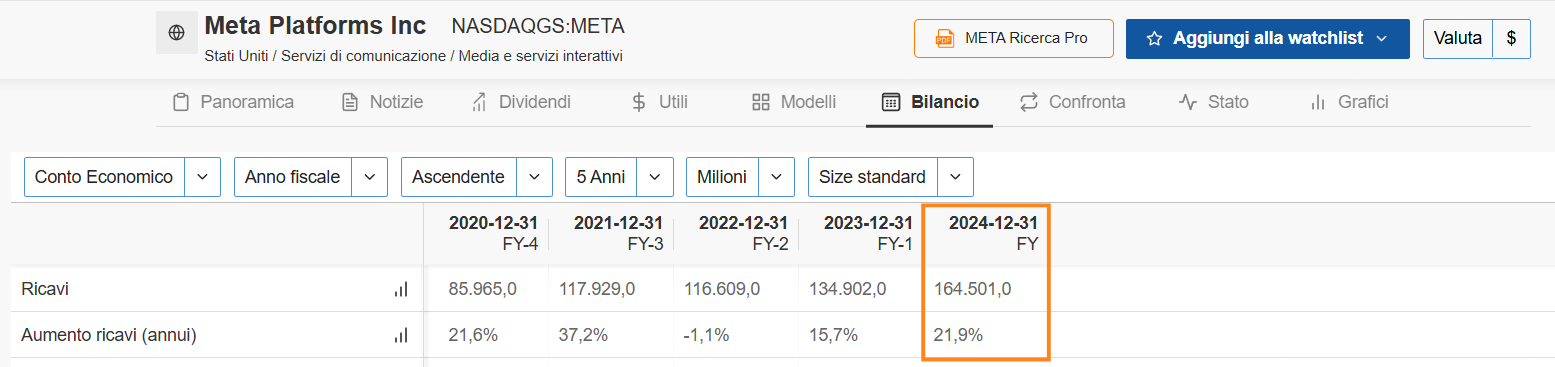Screen dimensions: 1555x367
Task: Switch to the Notizie tab
Action: tap(382, 102)
